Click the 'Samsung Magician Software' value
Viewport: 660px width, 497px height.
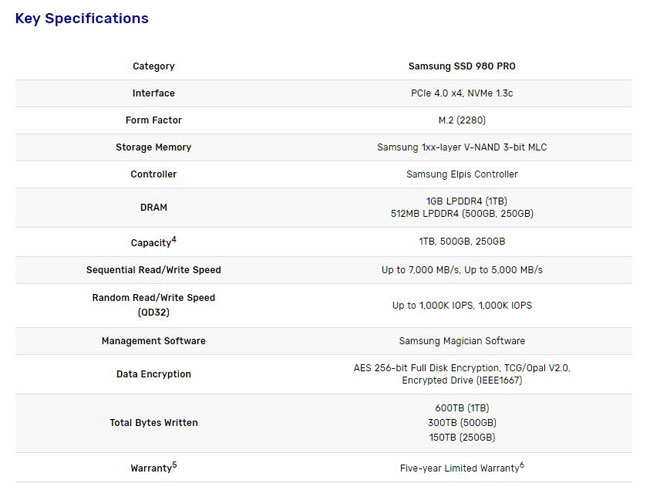tap(462, 340)
